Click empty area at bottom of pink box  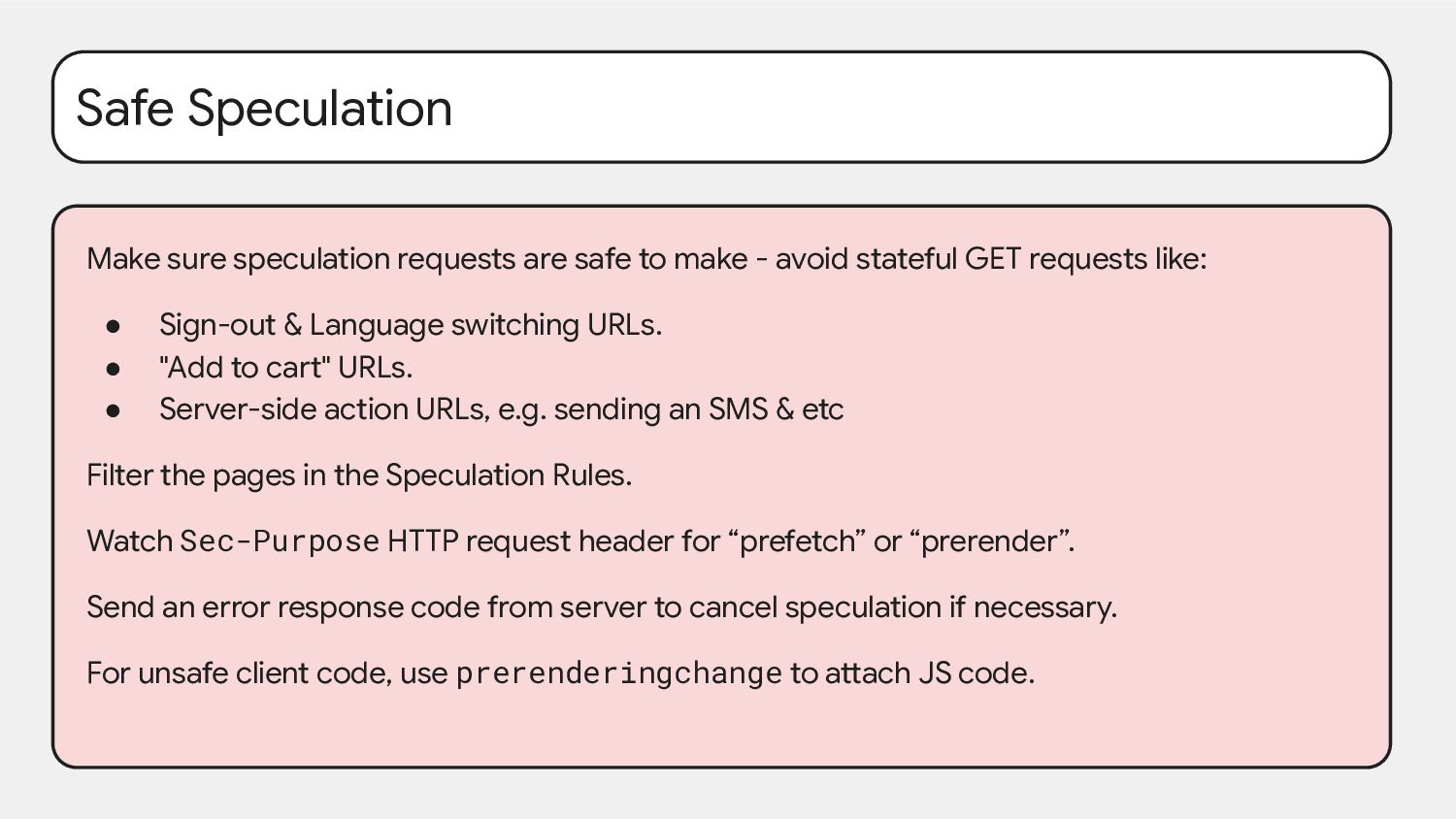[x=721, y=730]
